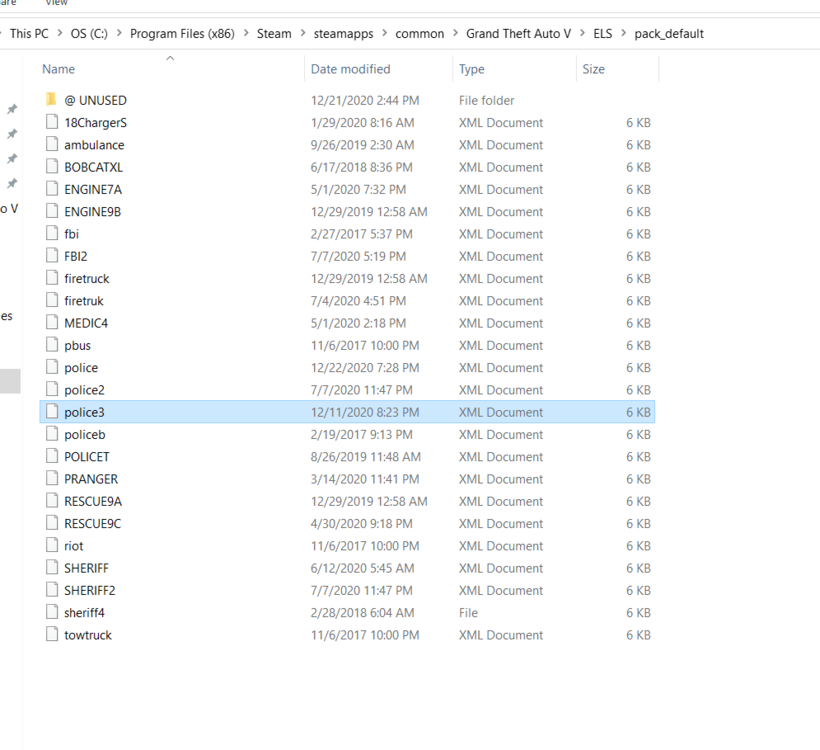The image size is (820, 750).
Task: Select the PRANGER file name
Action: coord(91,479)
